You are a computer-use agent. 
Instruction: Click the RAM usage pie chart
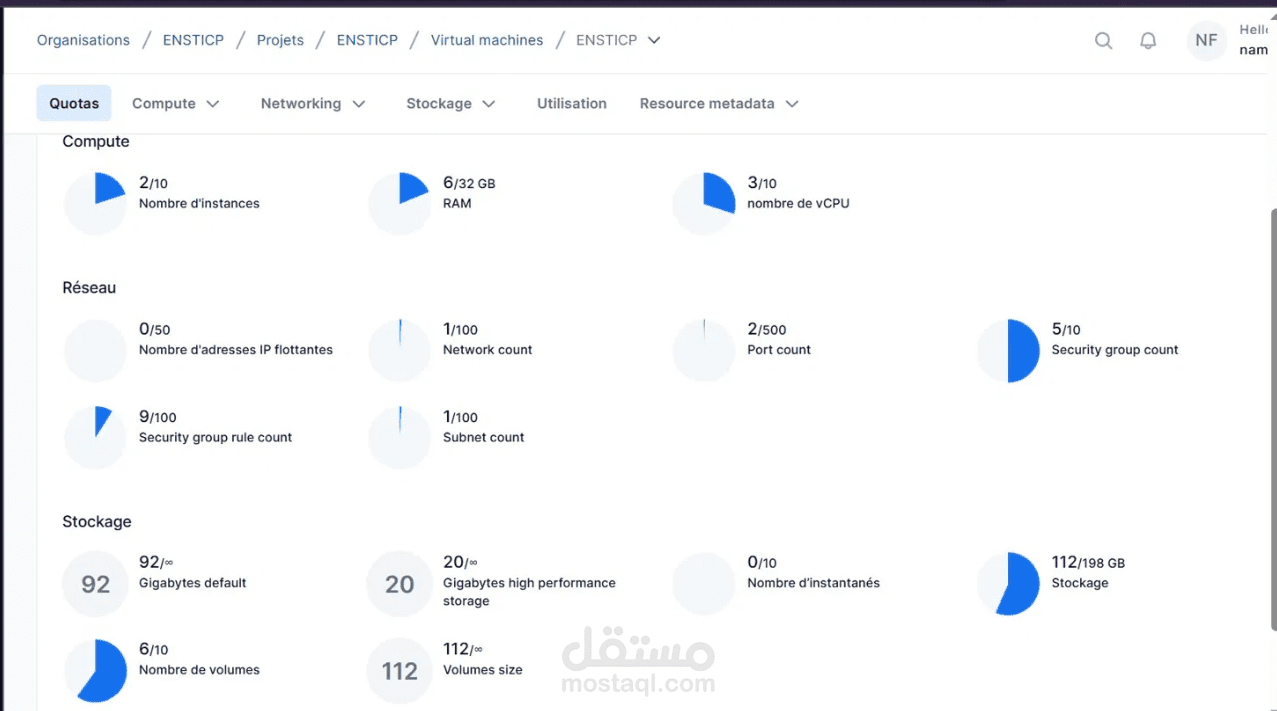pyautogui.click(x=400, y=204)
